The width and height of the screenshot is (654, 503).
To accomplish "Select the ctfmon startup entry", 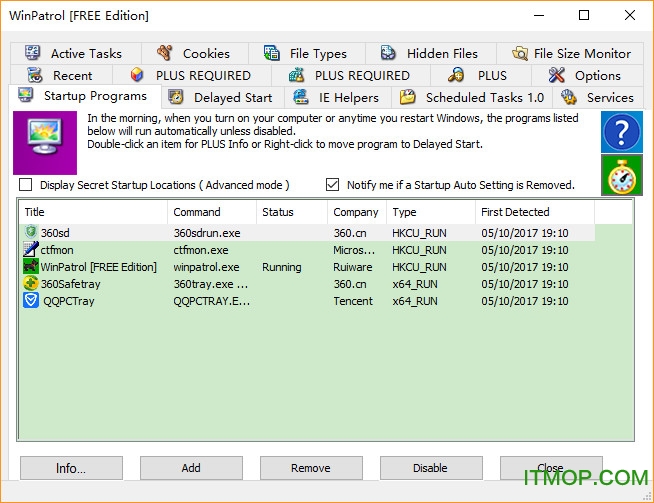I will coord(307,249).
